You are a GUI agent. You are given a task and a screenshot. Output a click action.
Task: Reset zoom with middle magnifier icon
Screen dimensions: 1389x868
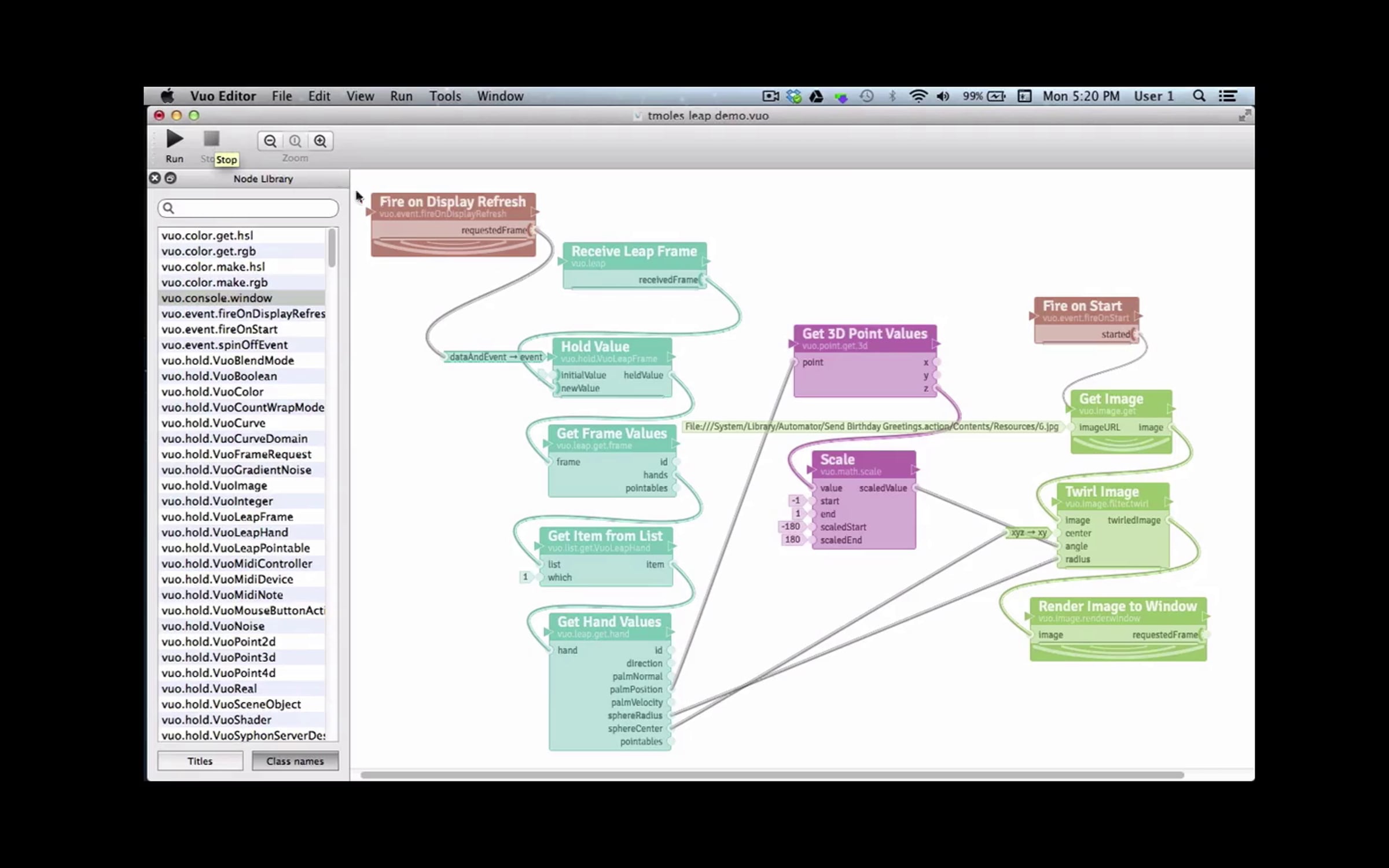[295, 141]
